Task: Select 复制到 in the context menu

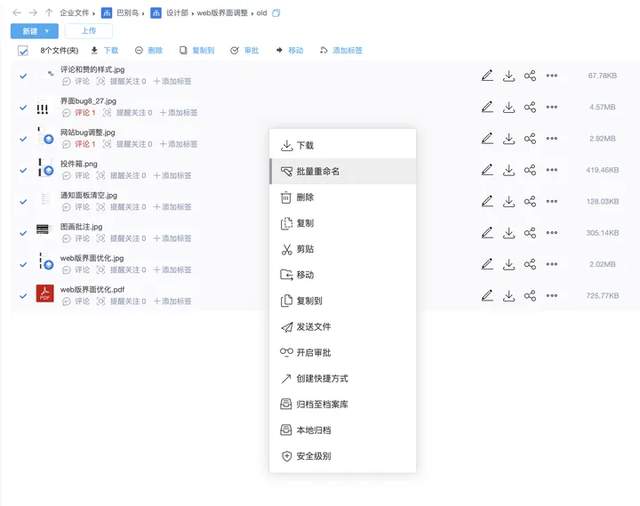Action: pos(343,301)
